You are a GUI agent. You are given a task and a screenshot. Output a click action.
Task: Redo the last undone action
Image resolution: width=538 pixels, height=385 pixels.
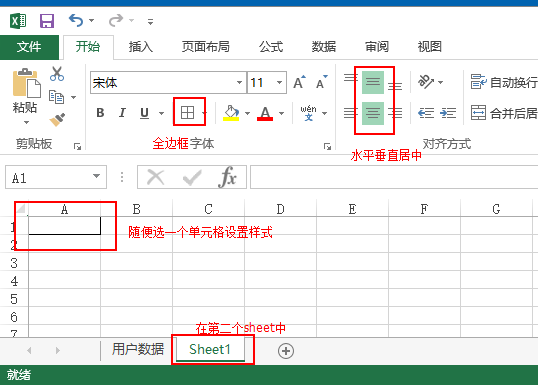click(116, 20)
